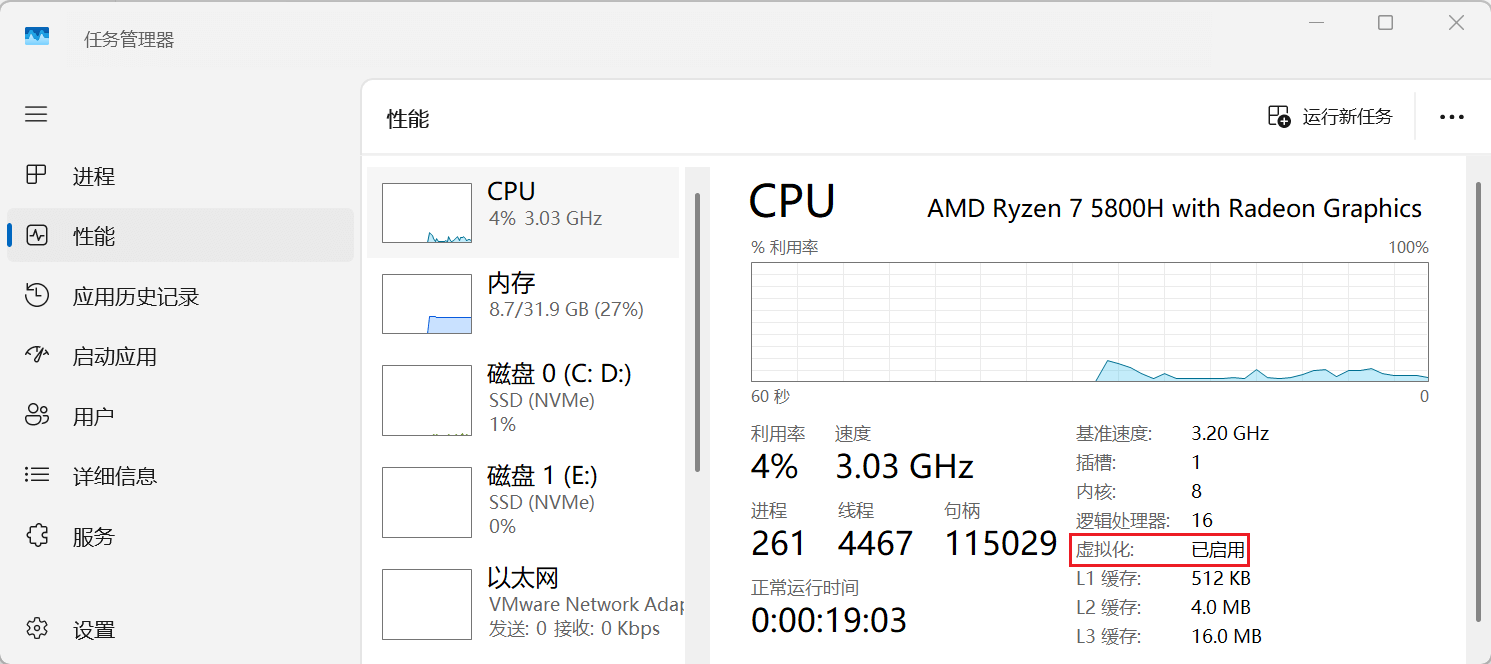This screenshot has height=664, width=1491.
Task: Open the 进程 (Processes) page icon
Action: click(x=36, y=176)
